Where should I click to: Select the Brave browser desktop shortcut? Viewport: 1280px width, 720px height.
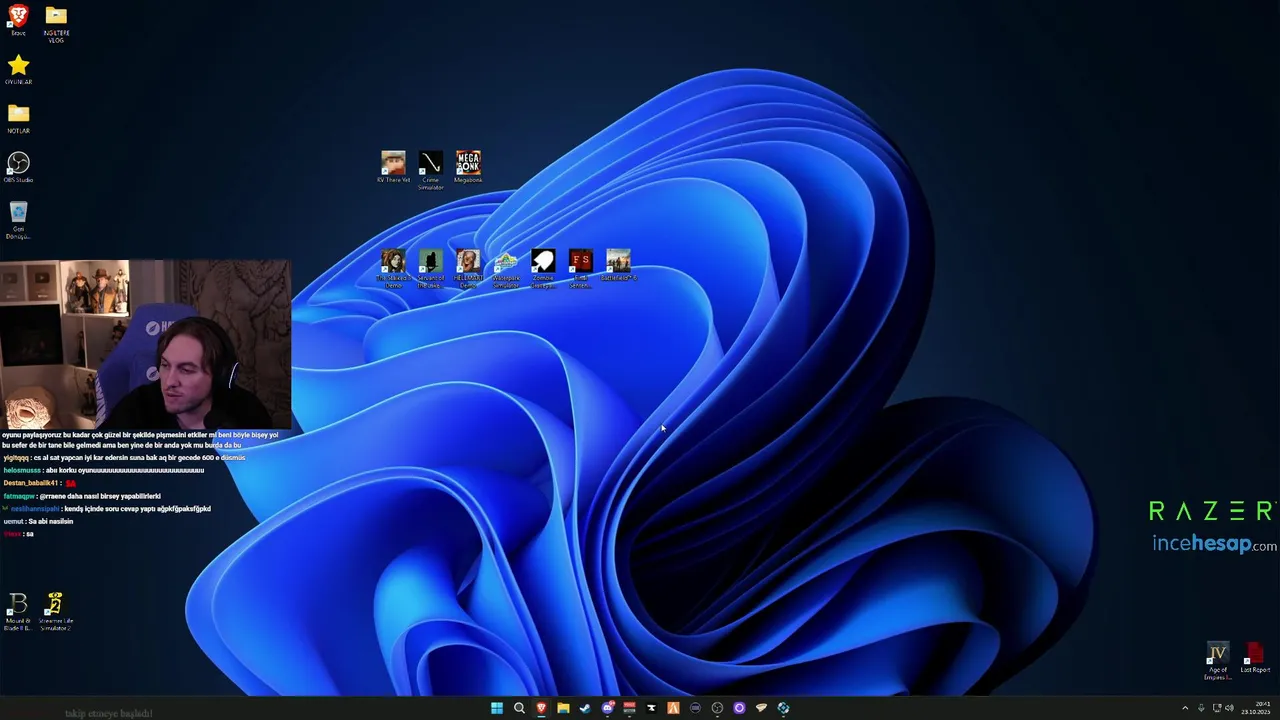click(18, 20)
